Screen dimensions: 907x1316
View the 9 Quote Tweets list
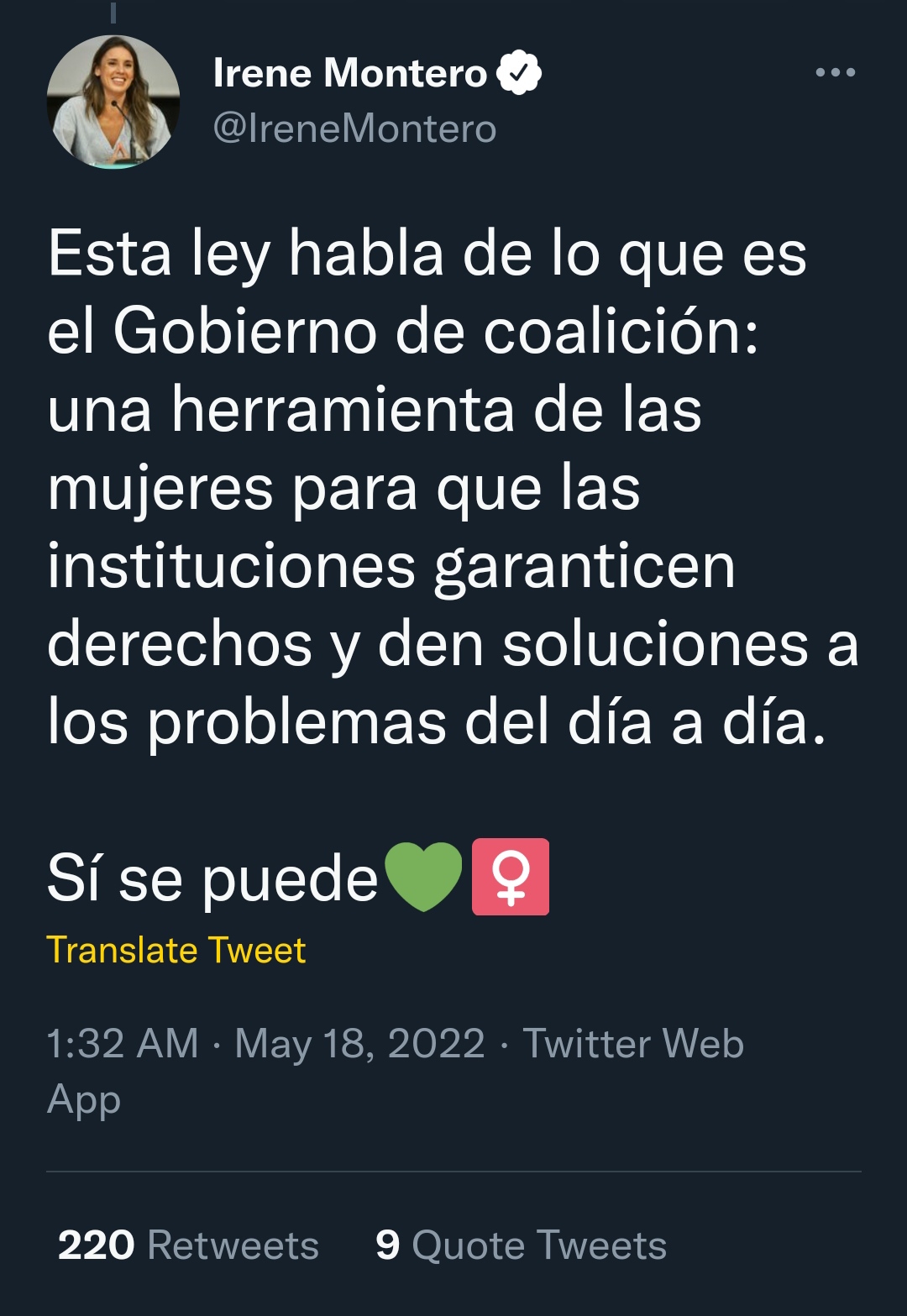(521, 1245)
